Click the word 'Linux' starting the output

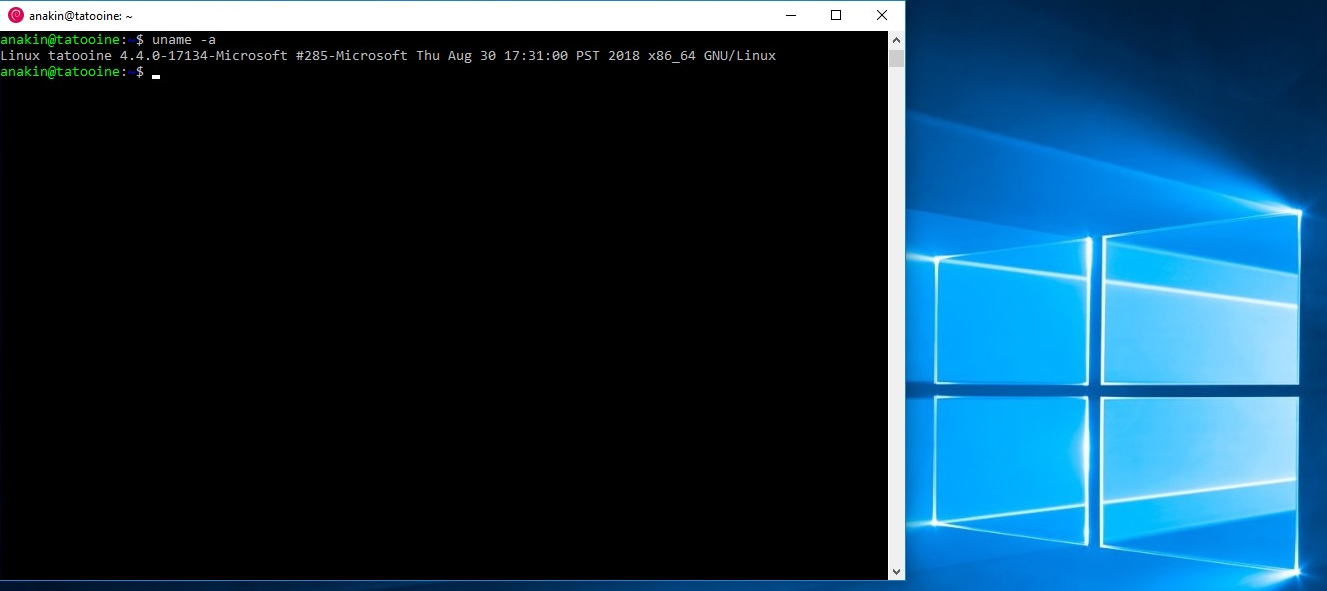(x=20, y=56)
